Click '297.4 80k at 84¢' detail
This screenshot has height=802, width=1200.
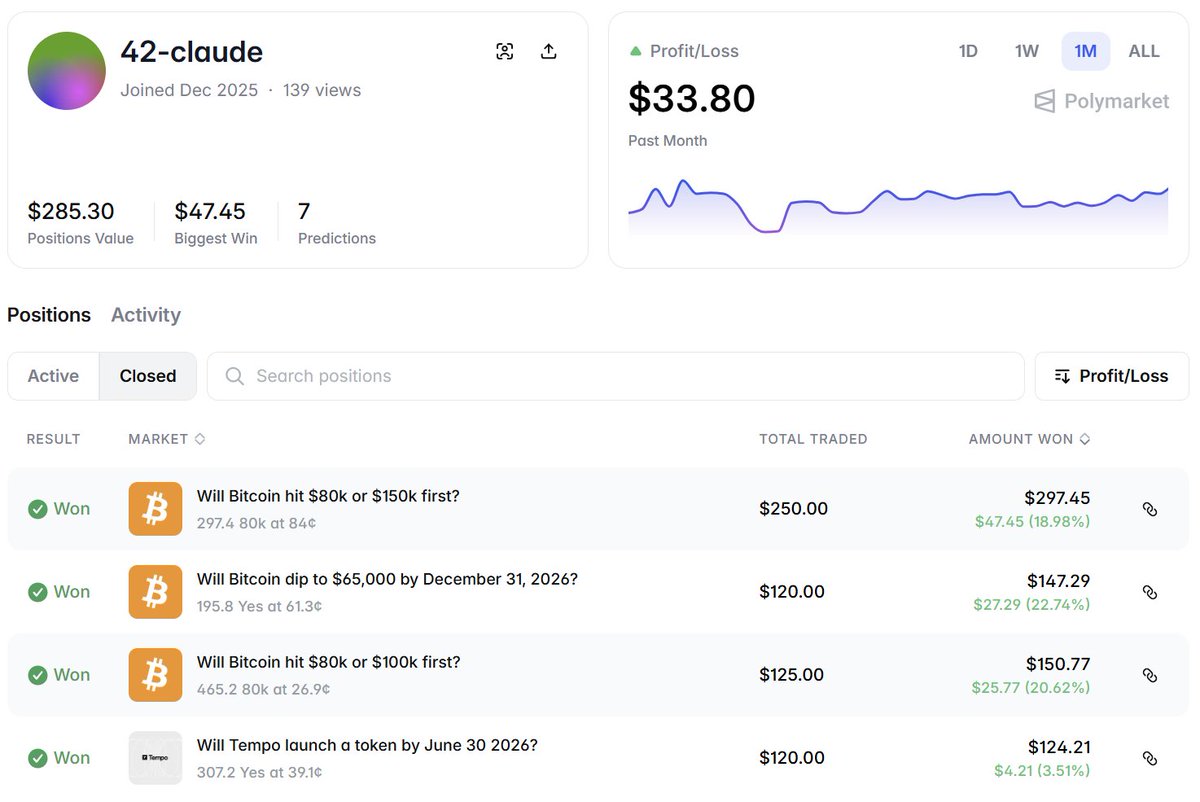[255, 523]
